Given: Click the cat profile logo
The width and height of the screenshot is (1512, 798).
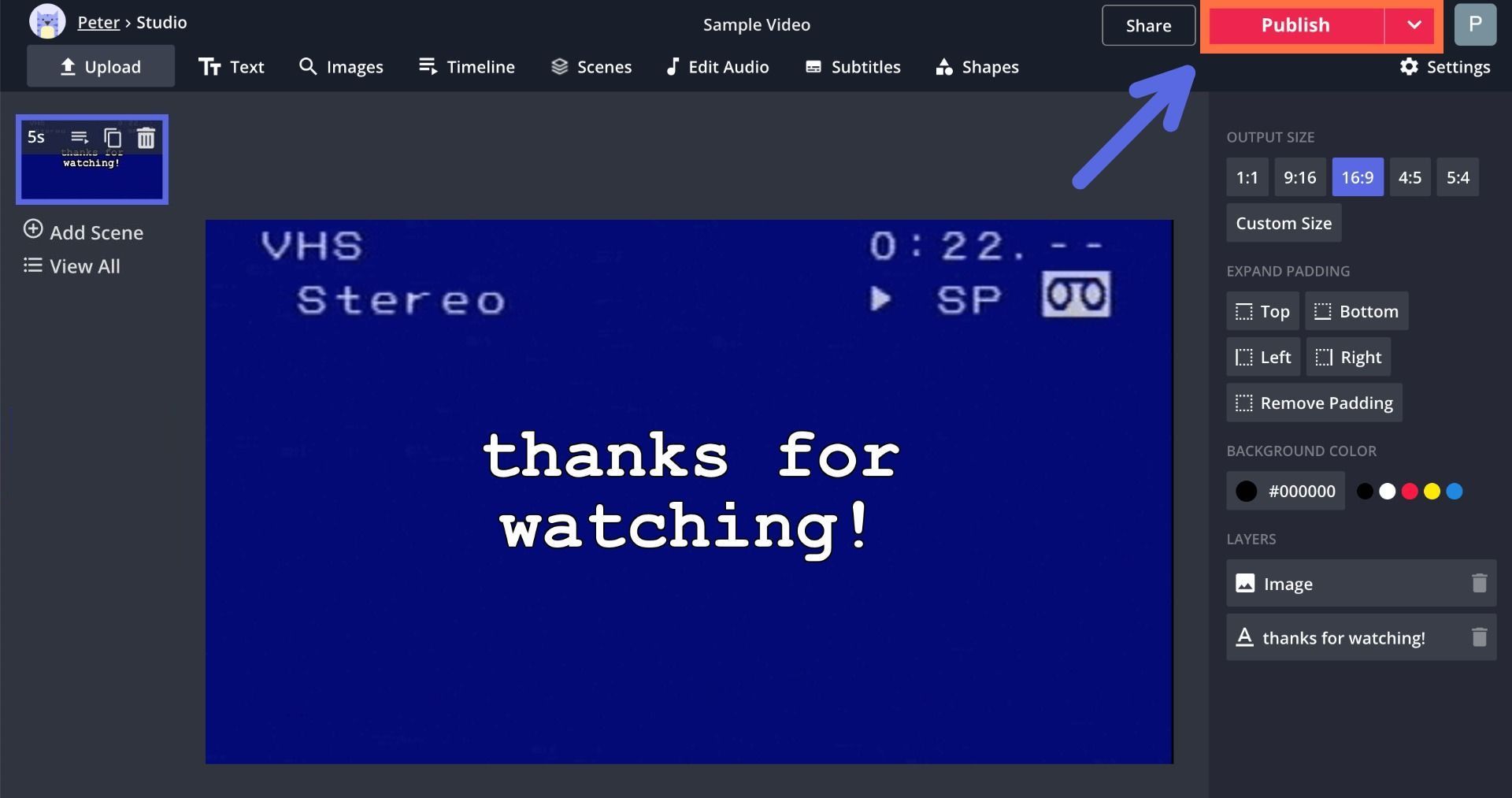Looking at the screenshot, I should point(47,22).
